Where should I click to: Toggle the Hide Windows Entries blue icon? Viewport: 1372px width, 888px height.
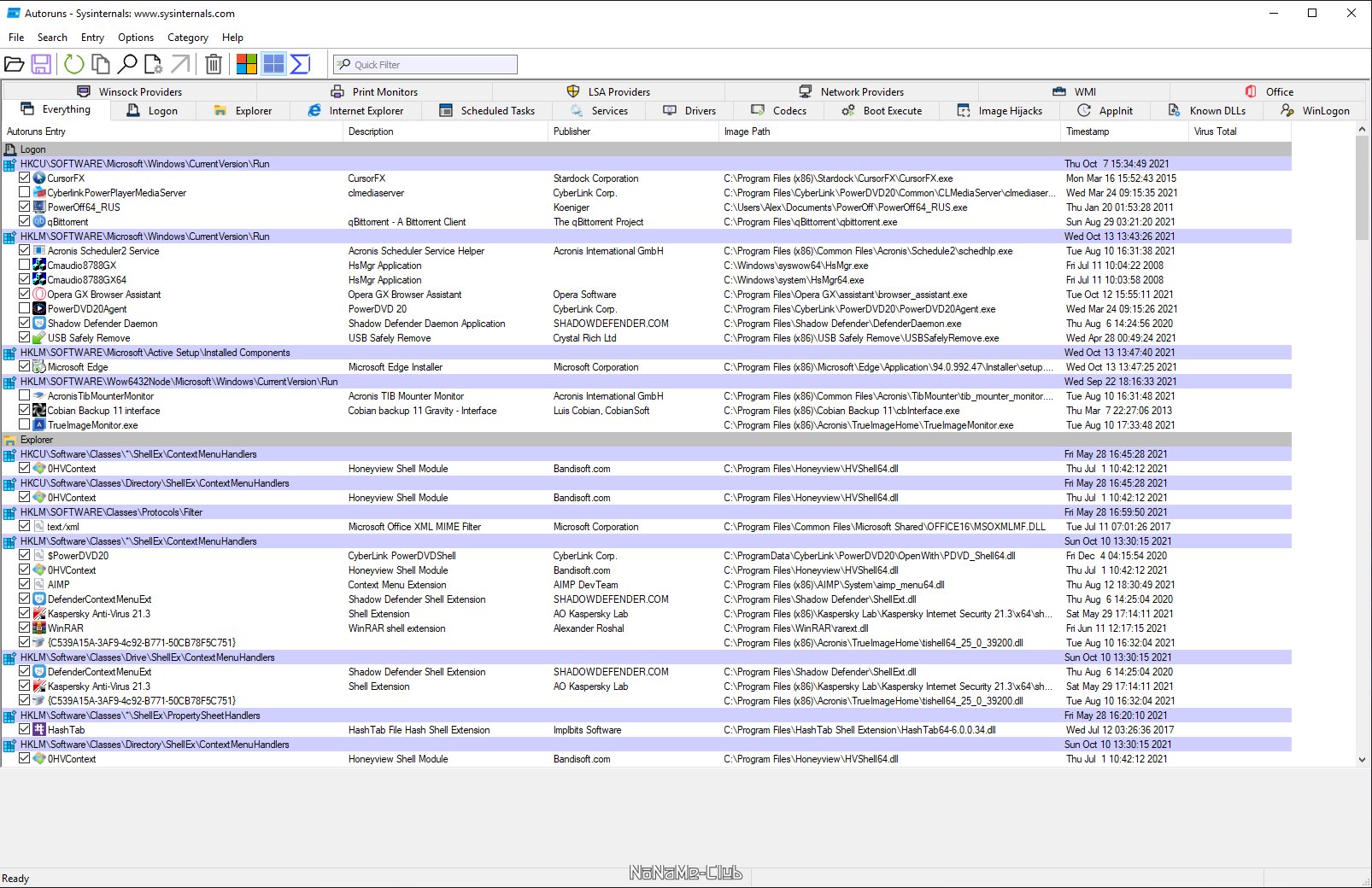273,64
